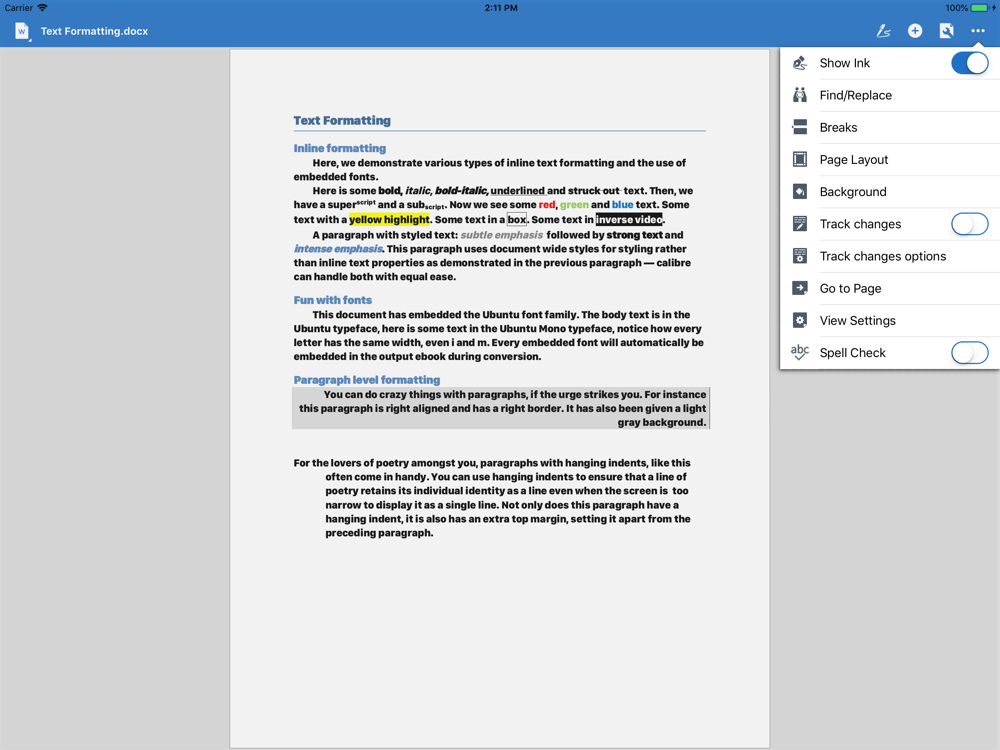This screenshot has width=1000, height=750.
Task: Click the 'subtle emphasis' gray italic text
Action: coord(502,235)
